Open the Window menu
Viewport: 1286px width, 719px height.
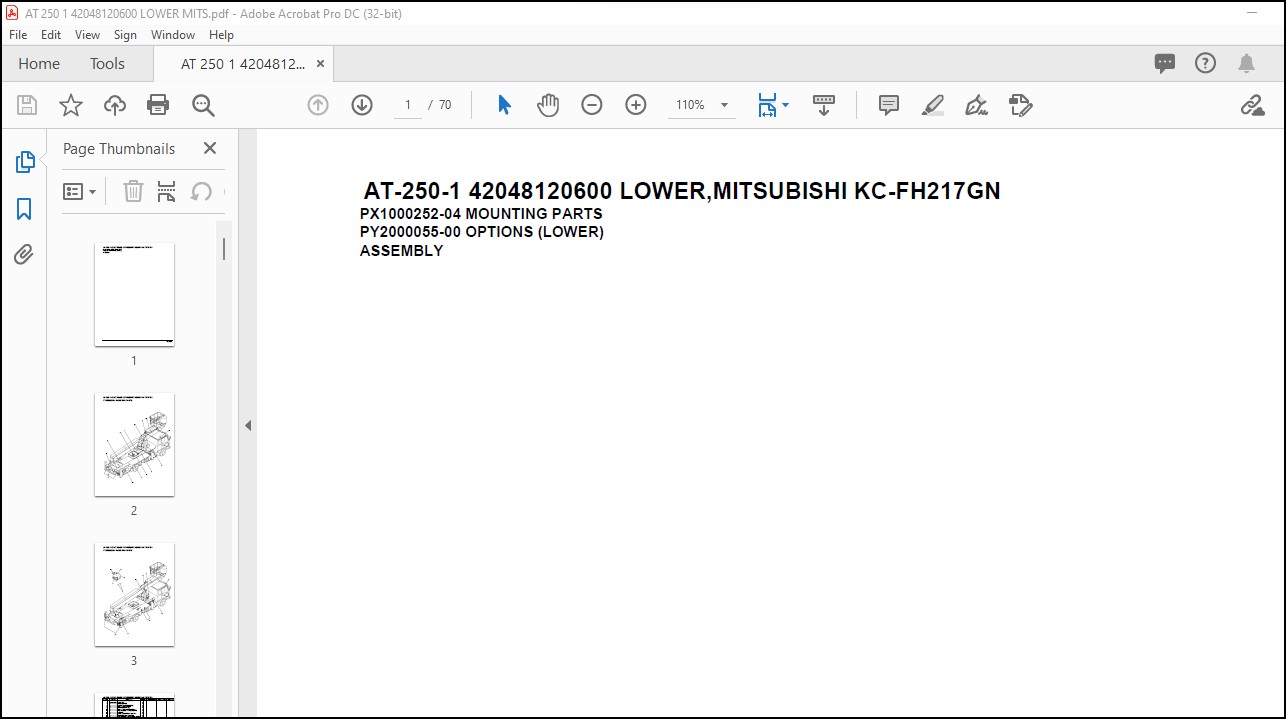173,34
